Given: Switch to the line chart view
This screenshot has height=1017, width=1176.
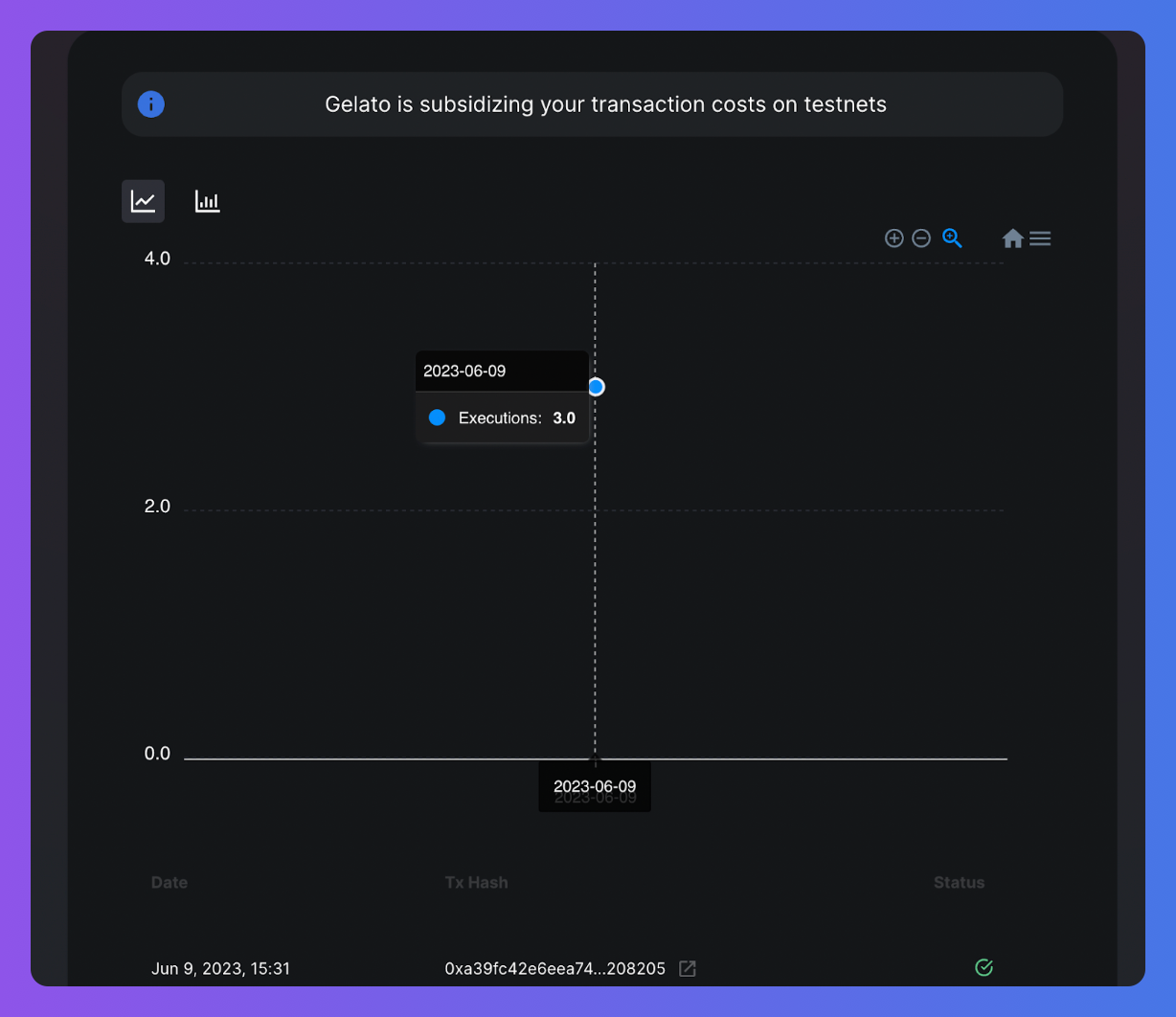Looking at the screenshot, I should tap(143, 201).
